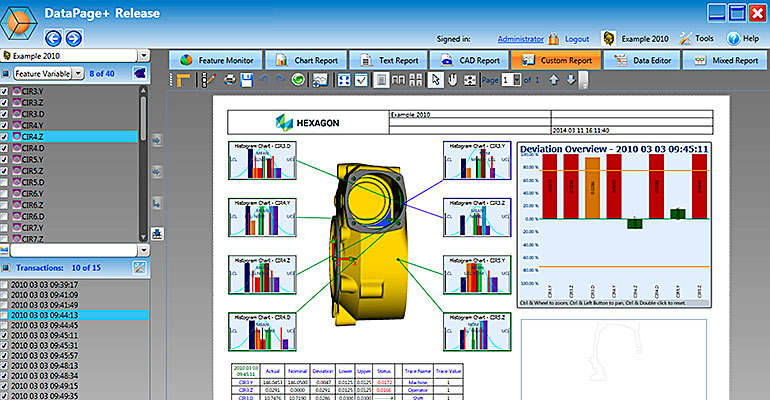Go to next page with down arrow
770x400 pixels.
tap(570, 80)
